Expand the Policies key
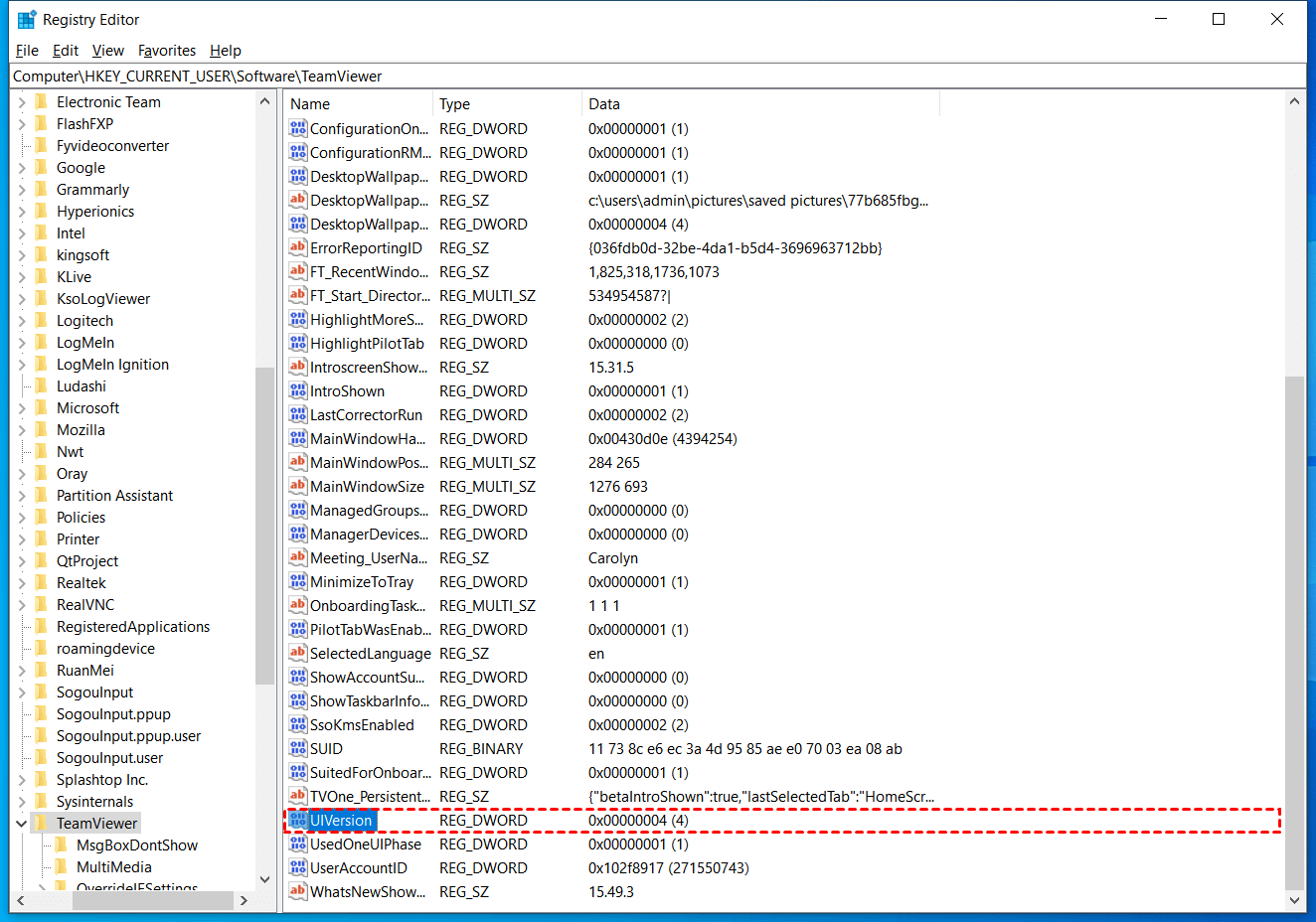The image size is (1316, 922). pos(22,518)
